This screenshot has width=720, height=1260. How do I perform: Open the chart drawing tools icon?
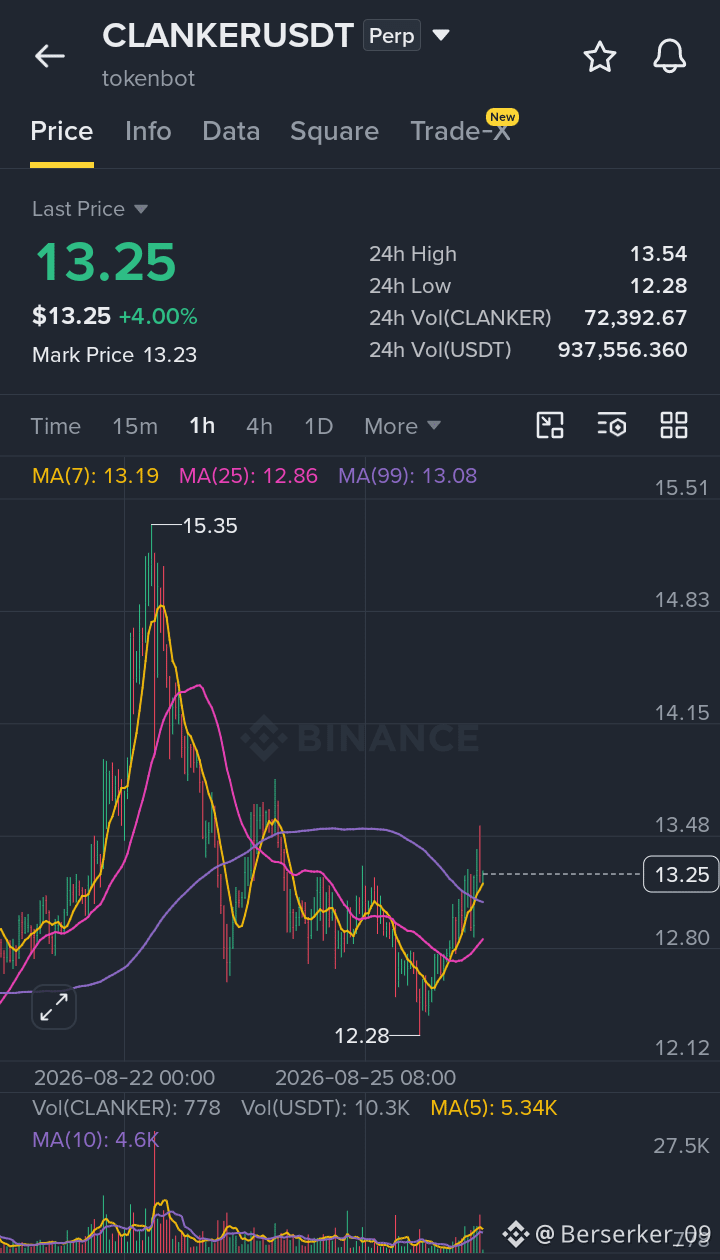(550, 425)
